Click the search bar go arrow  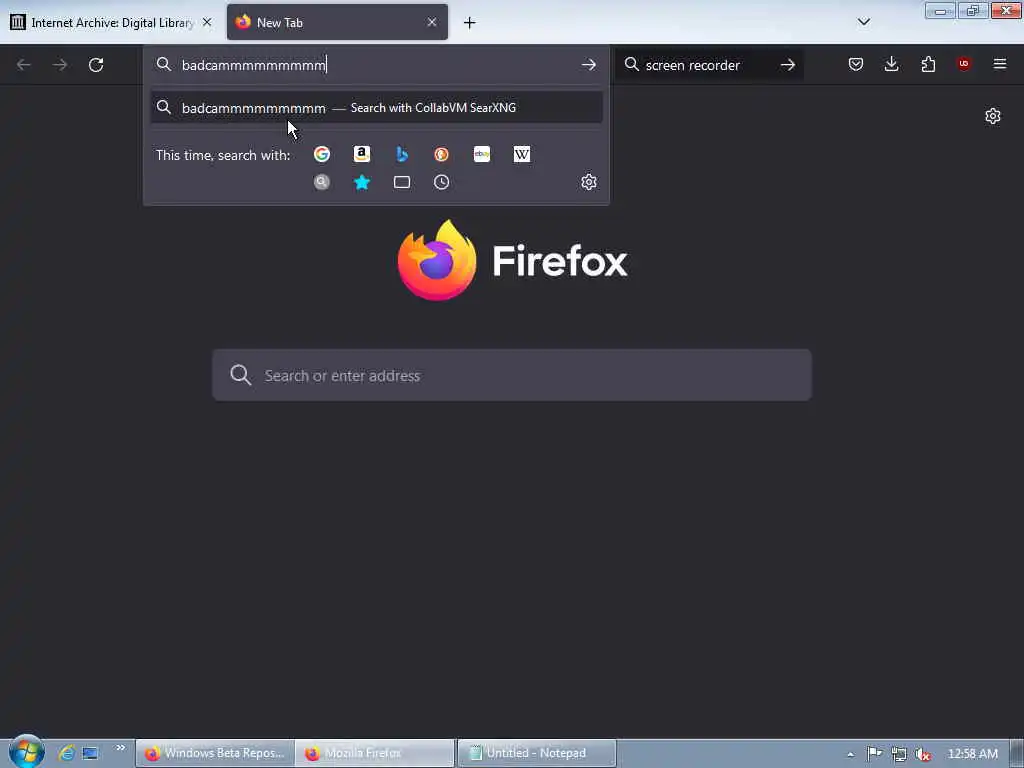[x=788, y=65]
